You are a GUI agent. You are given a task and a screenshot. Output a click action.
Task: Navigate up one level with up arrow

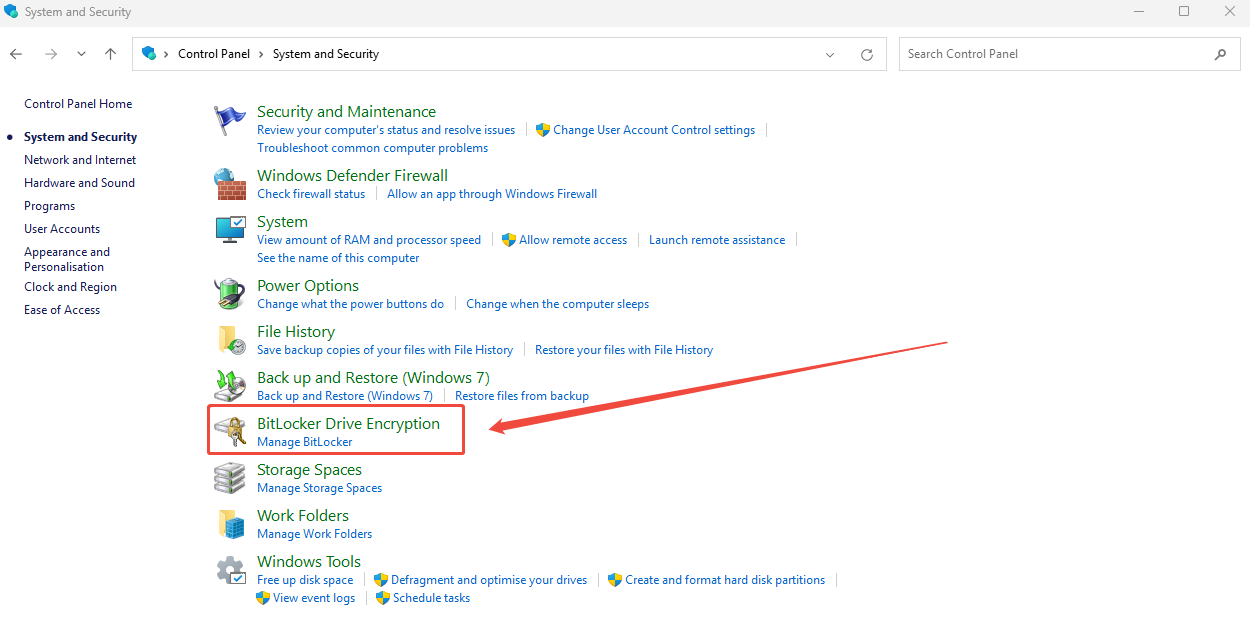[110, 54]
